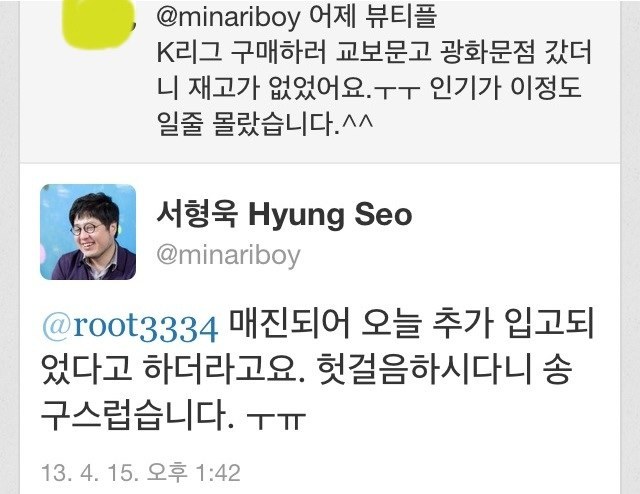Click the bold Hyung Seo name text
This screenshot has height=494, width=640.
click(330, 215)
